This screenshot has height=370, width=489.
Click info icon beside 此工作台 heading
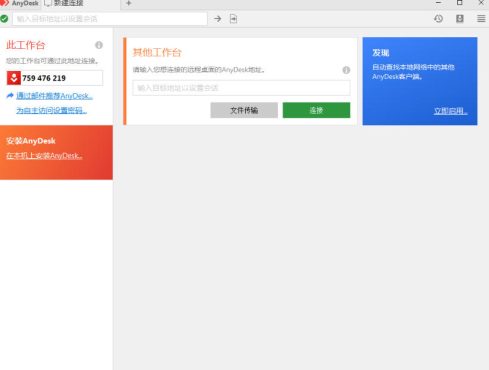[x=99, y=45]
